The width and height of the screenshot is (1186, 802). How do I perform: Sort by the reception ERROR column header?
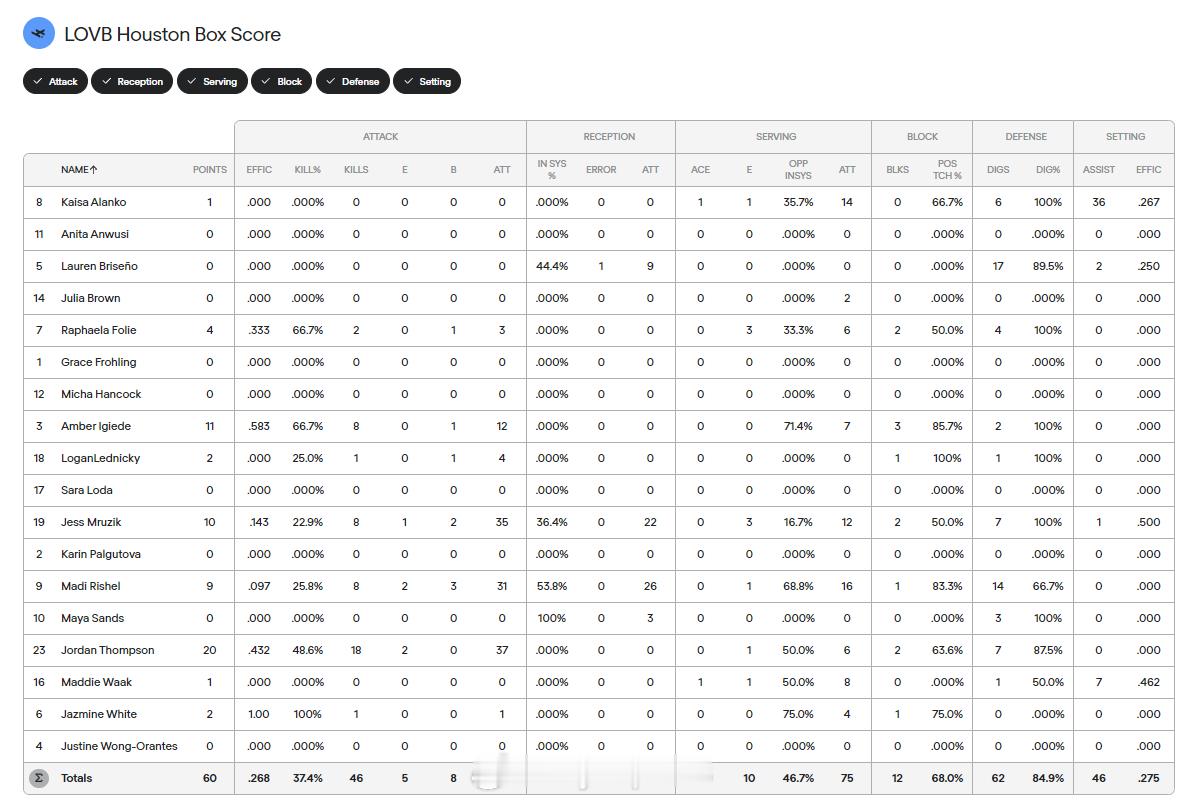point(601,169)
